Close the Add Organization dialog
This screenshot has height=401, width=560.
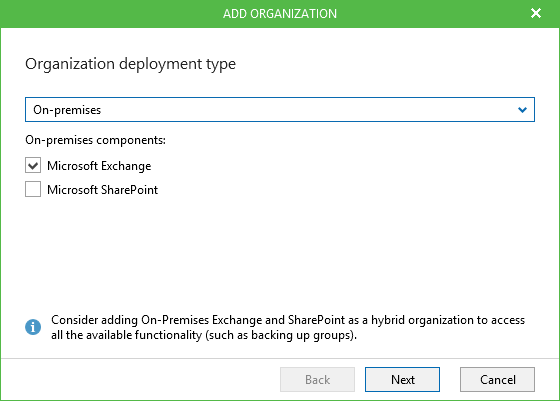pyautogui.click(x=536, y=13)
